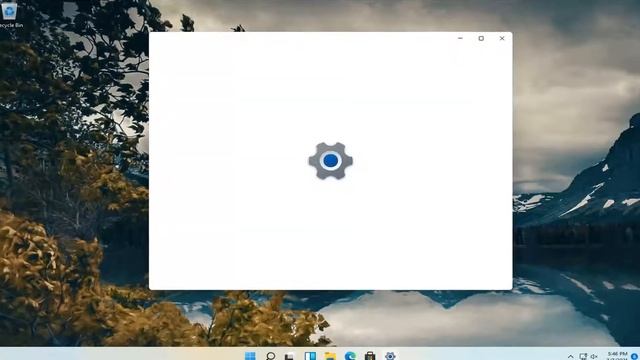Launch File Explorer from taskbar

pos(330,356)
